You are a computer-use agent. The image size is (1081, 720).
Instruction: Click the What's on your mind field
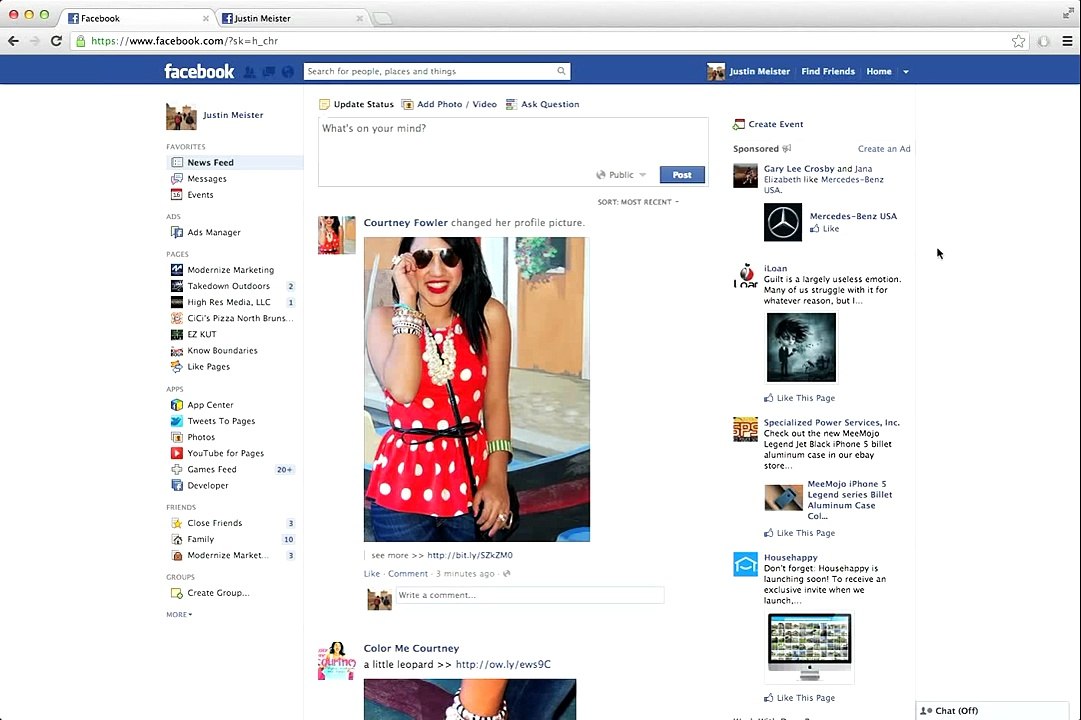513,141
